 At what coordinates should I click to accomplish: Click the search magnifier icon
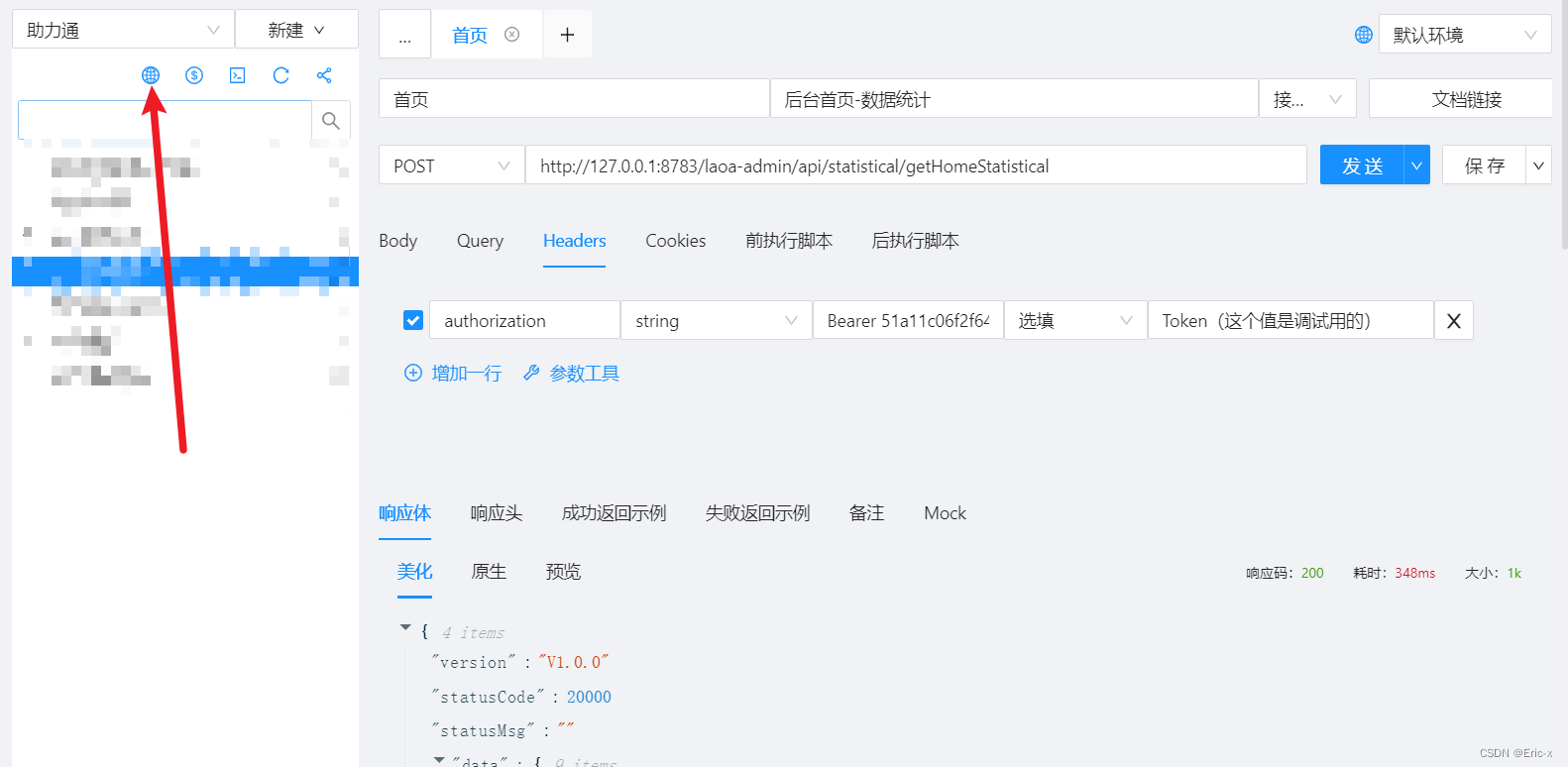pos(331,121)
